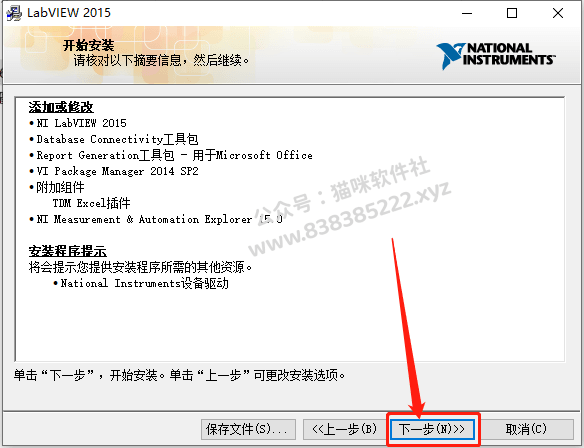Select the TDM Excel插件 sub-item

point(92,203)
